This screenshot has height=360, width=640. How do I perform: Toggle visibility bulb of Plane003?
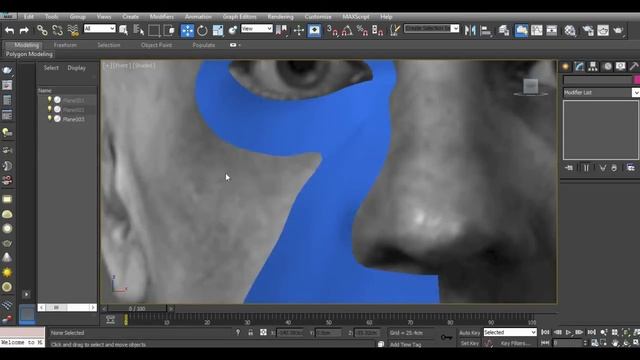[x=49, y=118]
